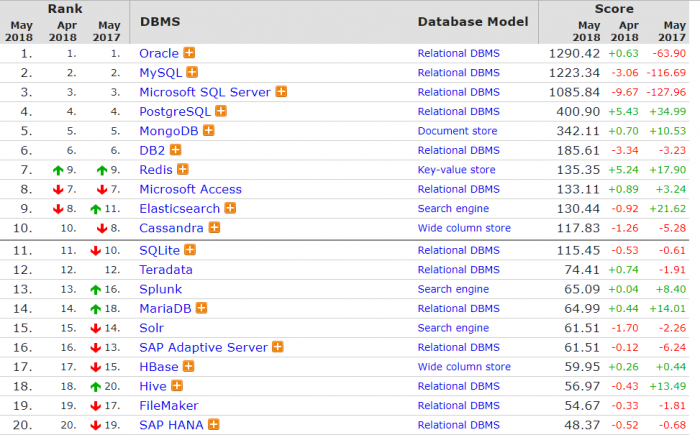Follow the SAP HANA link
Viewport: 700px width, 435px height.
pyautogui.click(x=171, y=425)
